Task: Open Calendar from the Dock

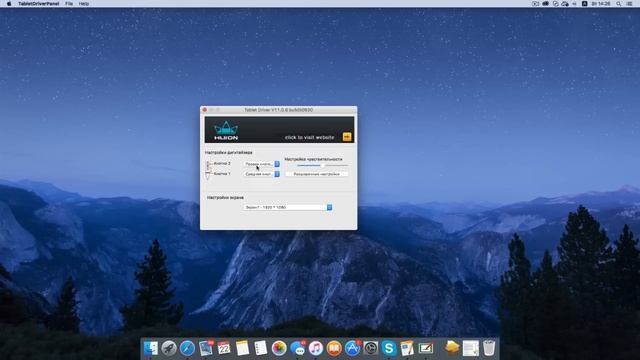Action: [x=224, y=348]
